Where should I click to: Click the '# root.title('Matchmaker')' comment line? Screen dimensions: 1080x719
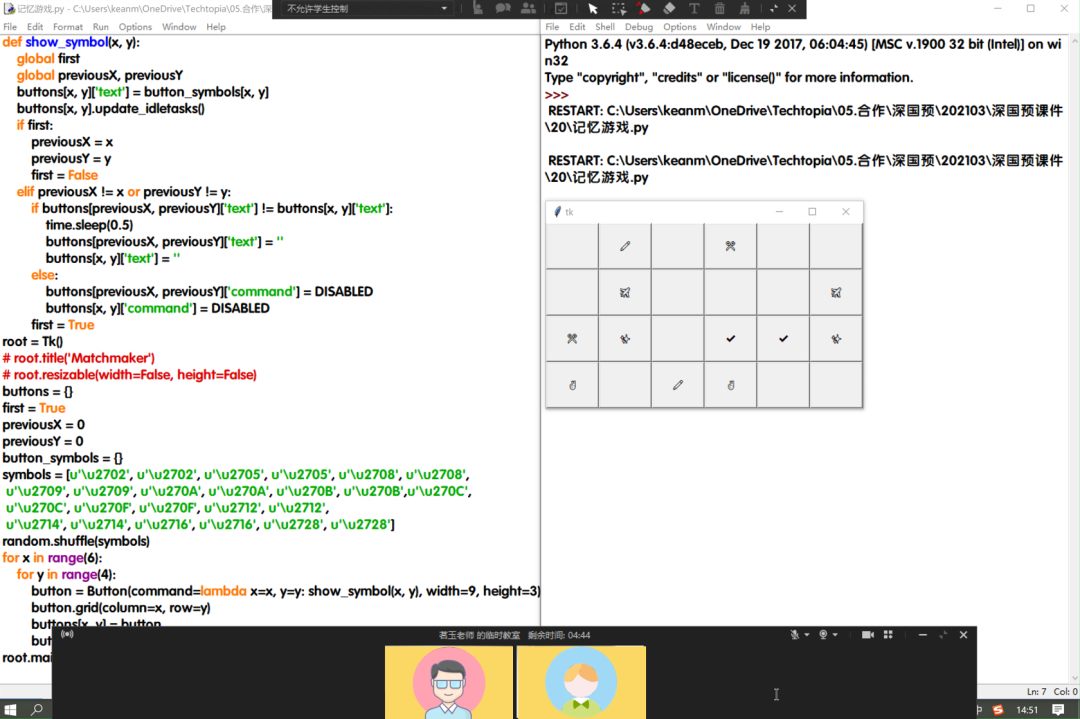tap(79, 358)
